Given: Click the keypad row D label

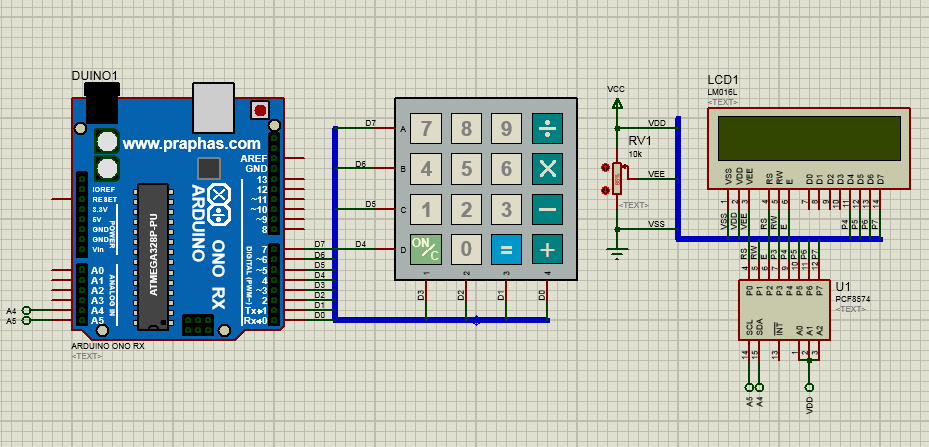Looking at the screenshot, I should (403, 250).
